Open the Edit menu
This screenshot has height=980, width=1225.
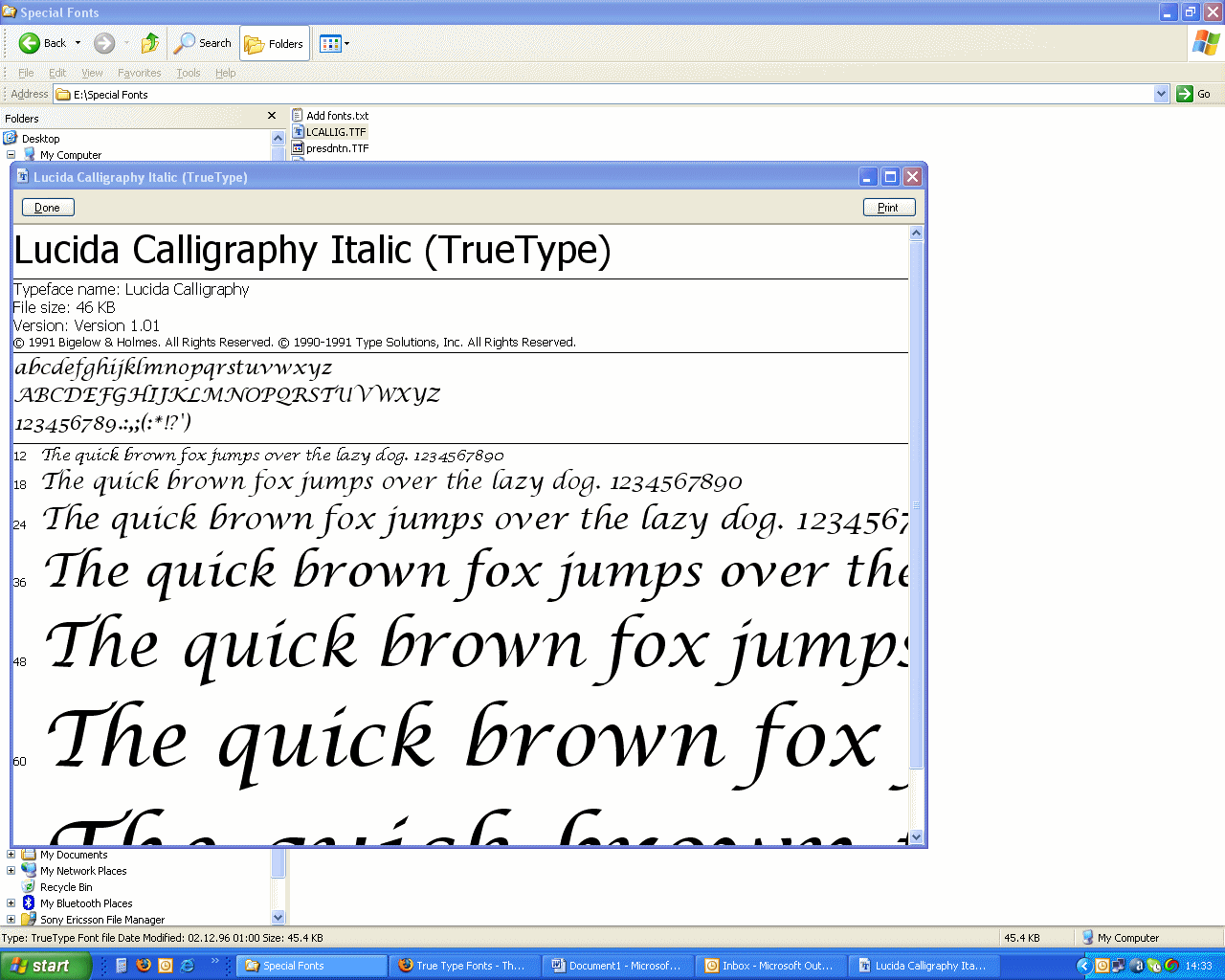pyautogui.click(x=57, y=73)
